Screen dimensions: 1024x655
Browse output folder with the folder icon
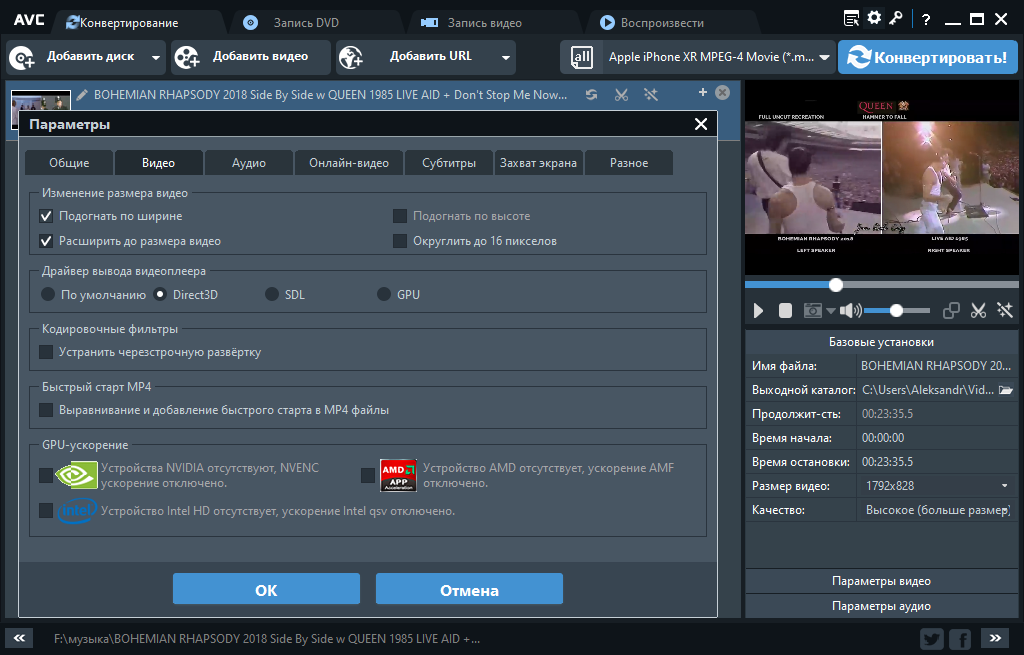click(1006, 390)
